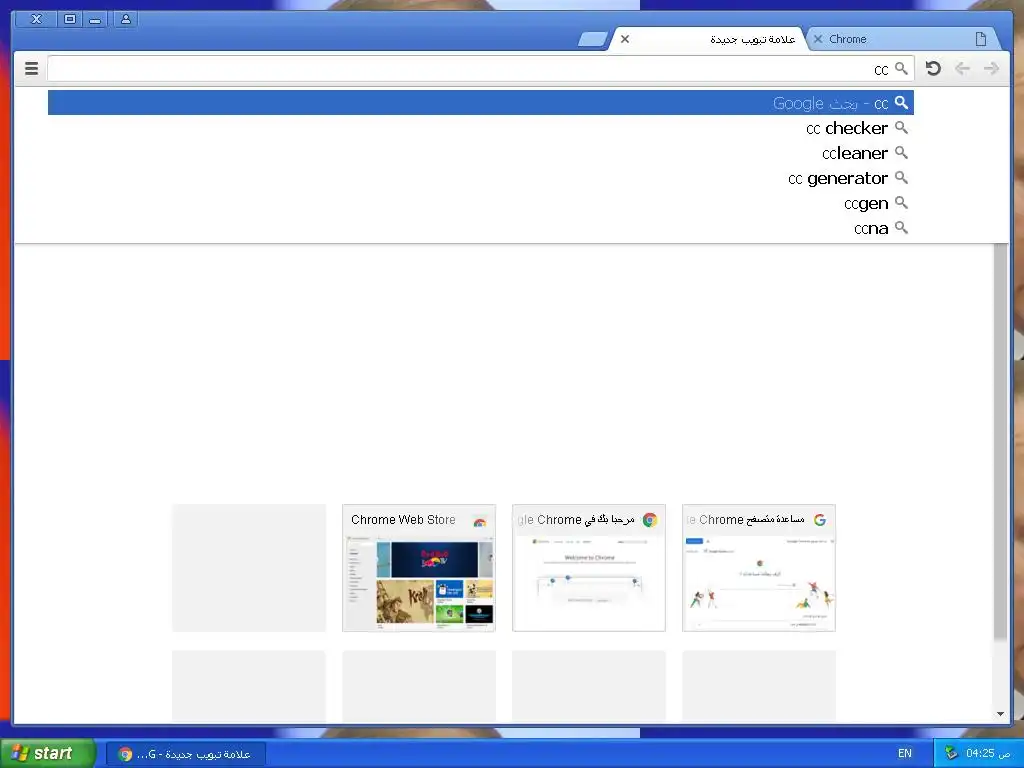Select the active Arabic new tab
Viewport: 1024px width, 768px height.
709,39
